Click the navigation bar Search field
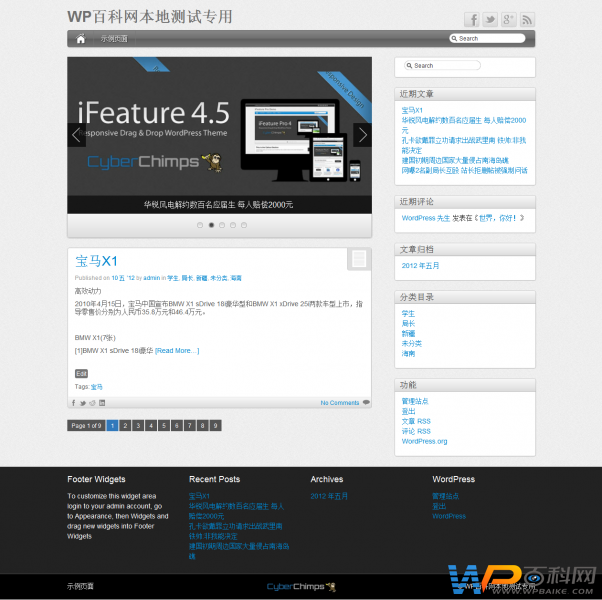 (487, 38)
